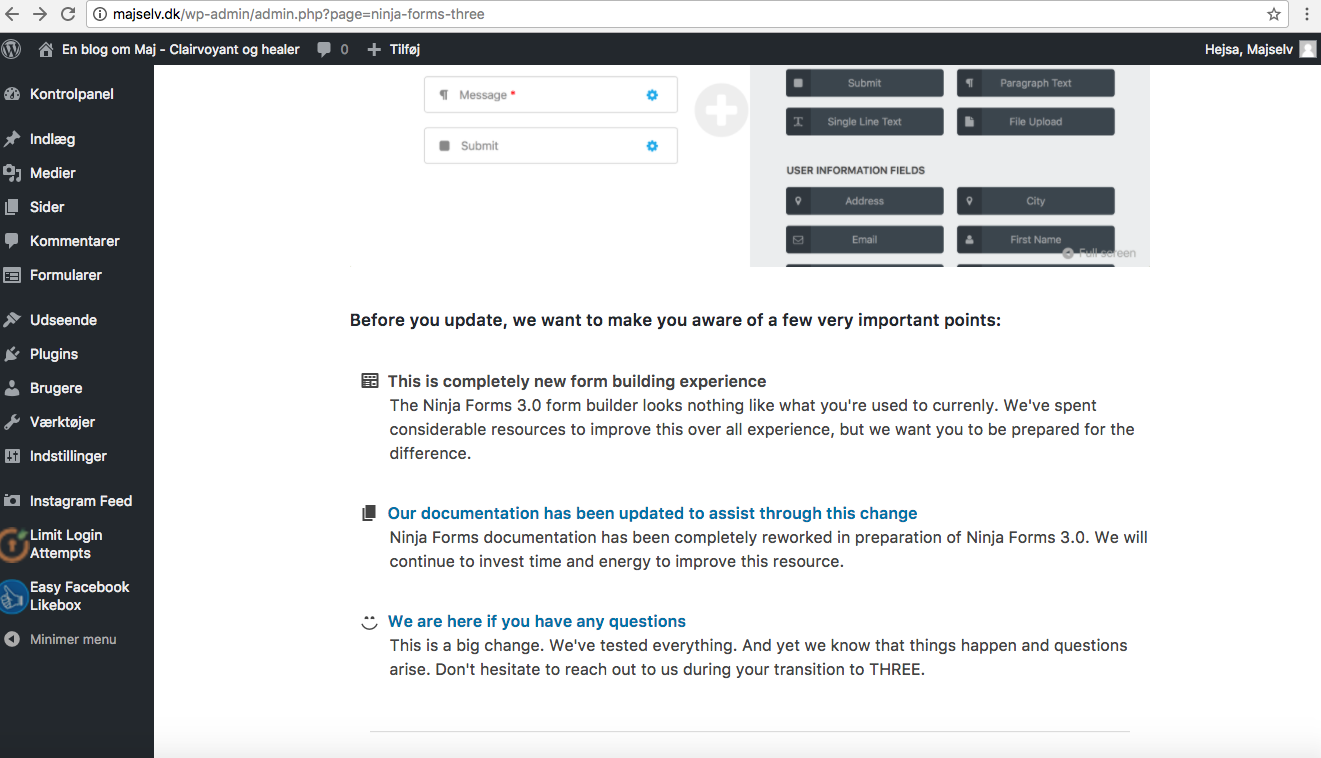Select the File Upload field button
The width and height of the screenshot is (1321, 758).
(x=1035, y=122)
